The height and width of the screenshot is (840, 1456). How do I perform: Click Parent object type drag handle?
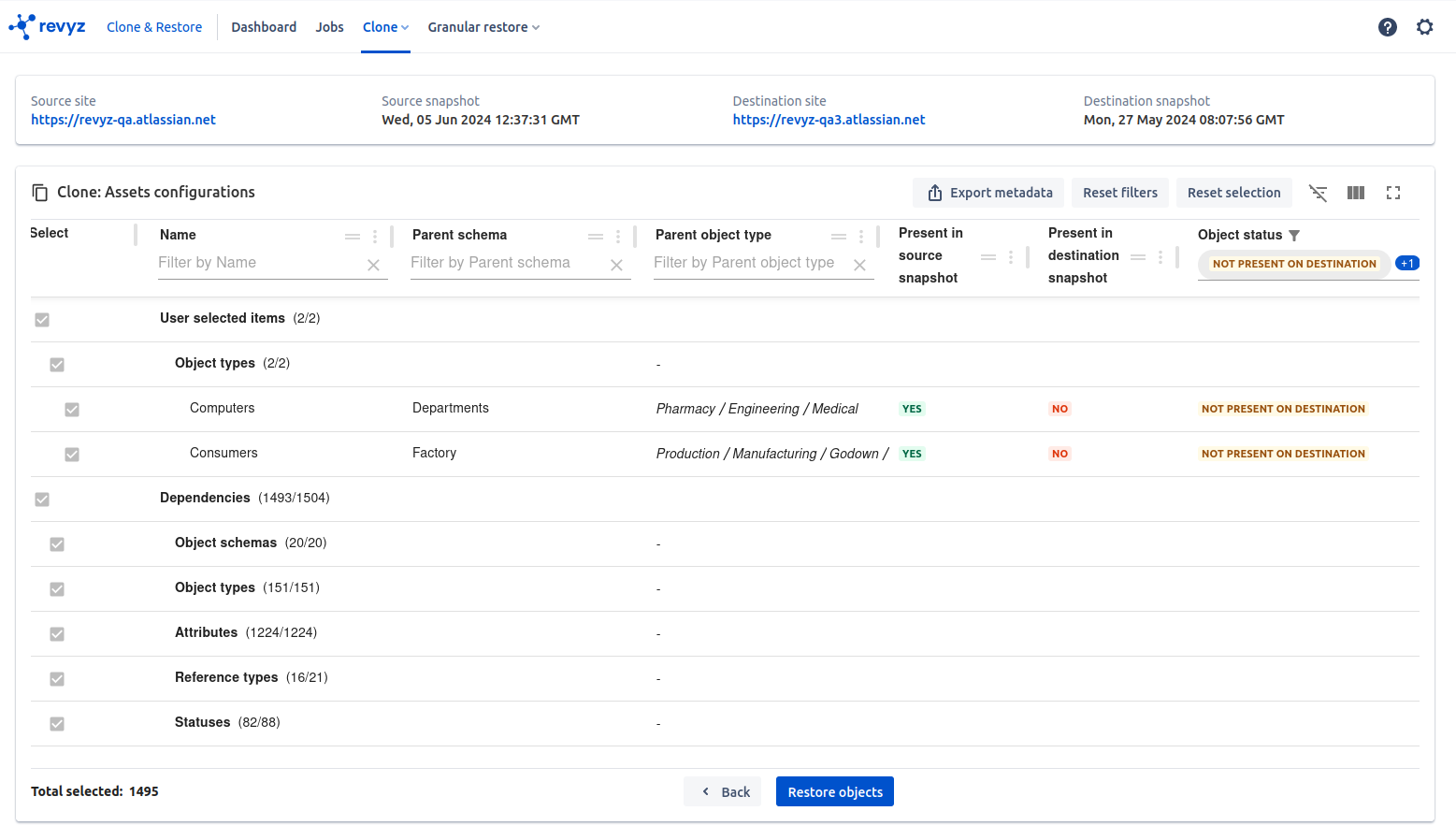[x=839, y=237]
